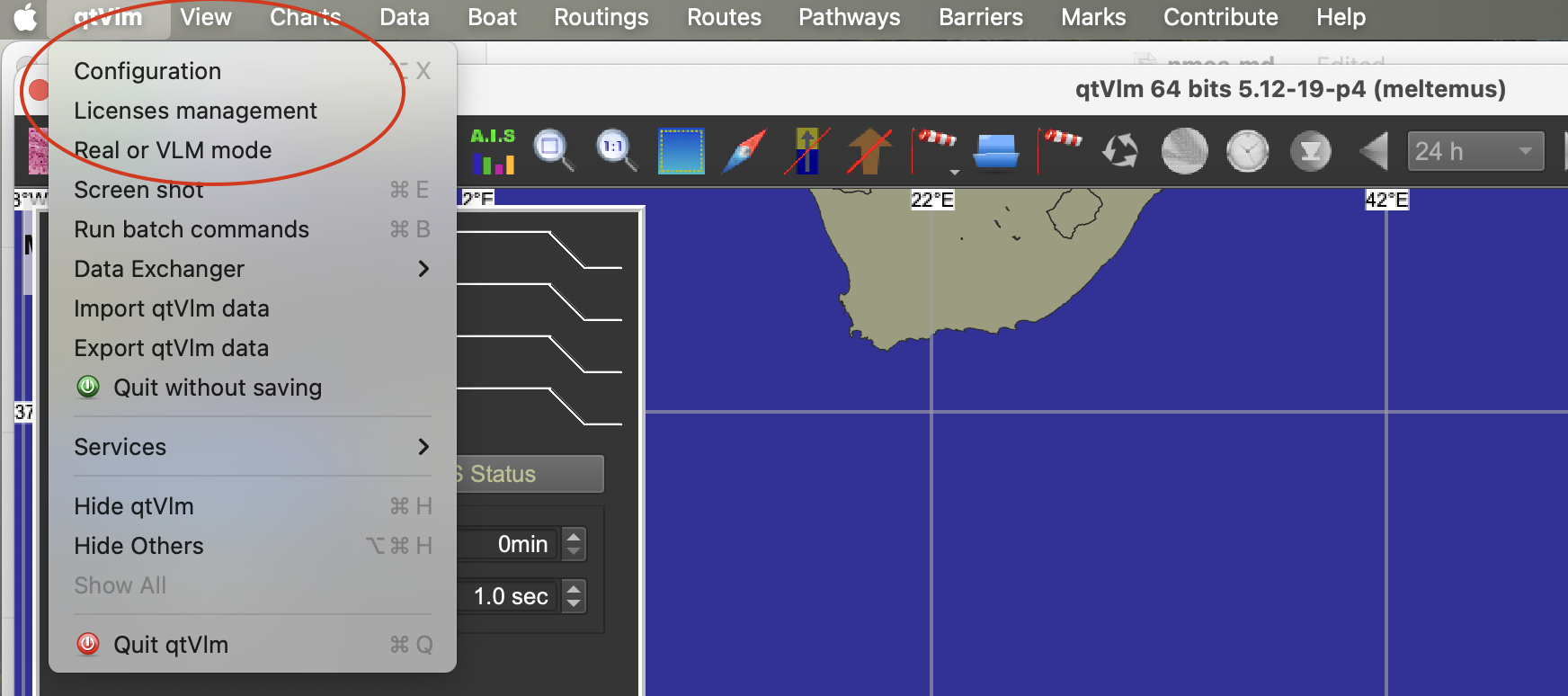
Task: Choose Quit qtVlm
Action: (253, 645)
